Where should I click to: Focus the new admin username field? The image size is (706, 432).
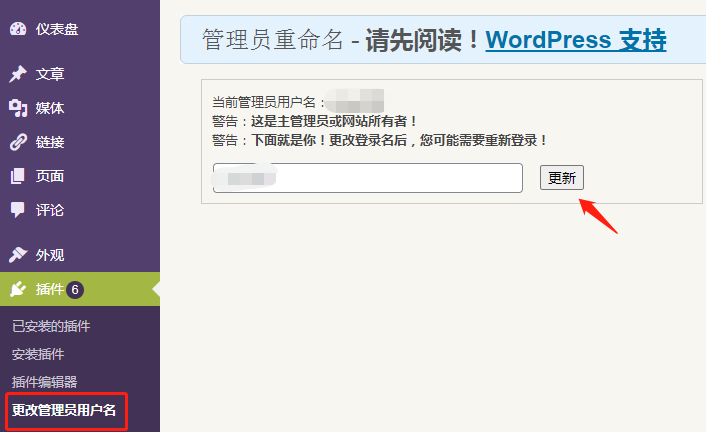(368, 178)
